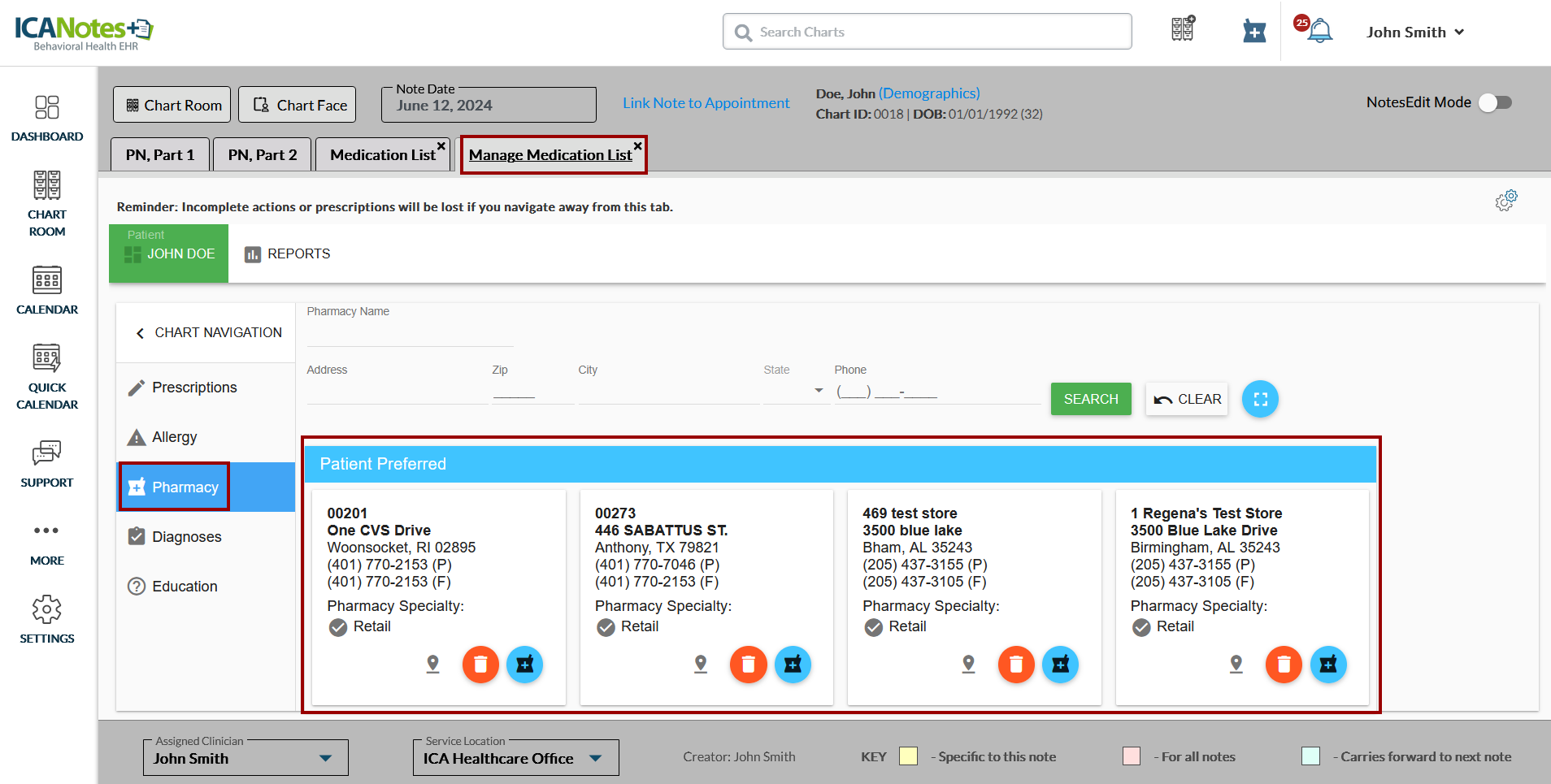This screenshot has width=1551, height=784.
Task: Switch to the PN, Part 2 tab
Action: (262, 154)
